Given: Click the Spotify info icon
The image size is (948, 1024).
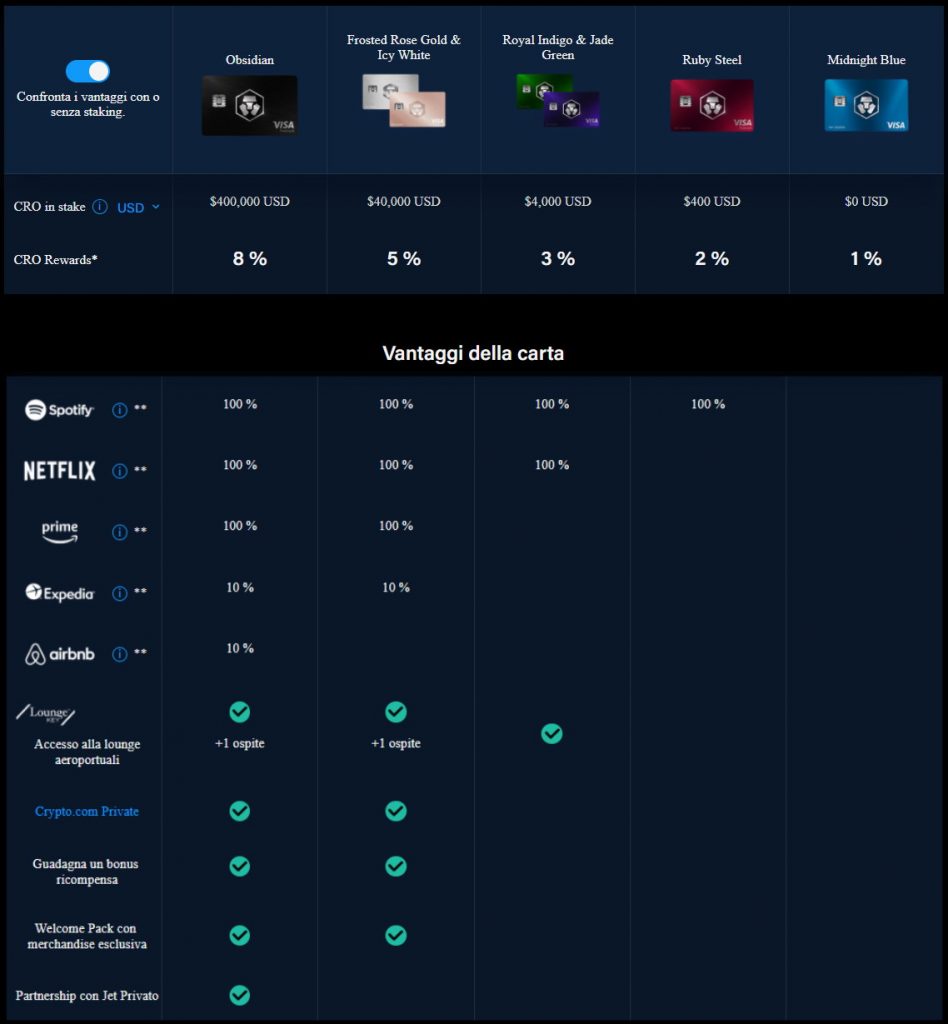Looking at the screenshot, I should (x=120, y=410).
